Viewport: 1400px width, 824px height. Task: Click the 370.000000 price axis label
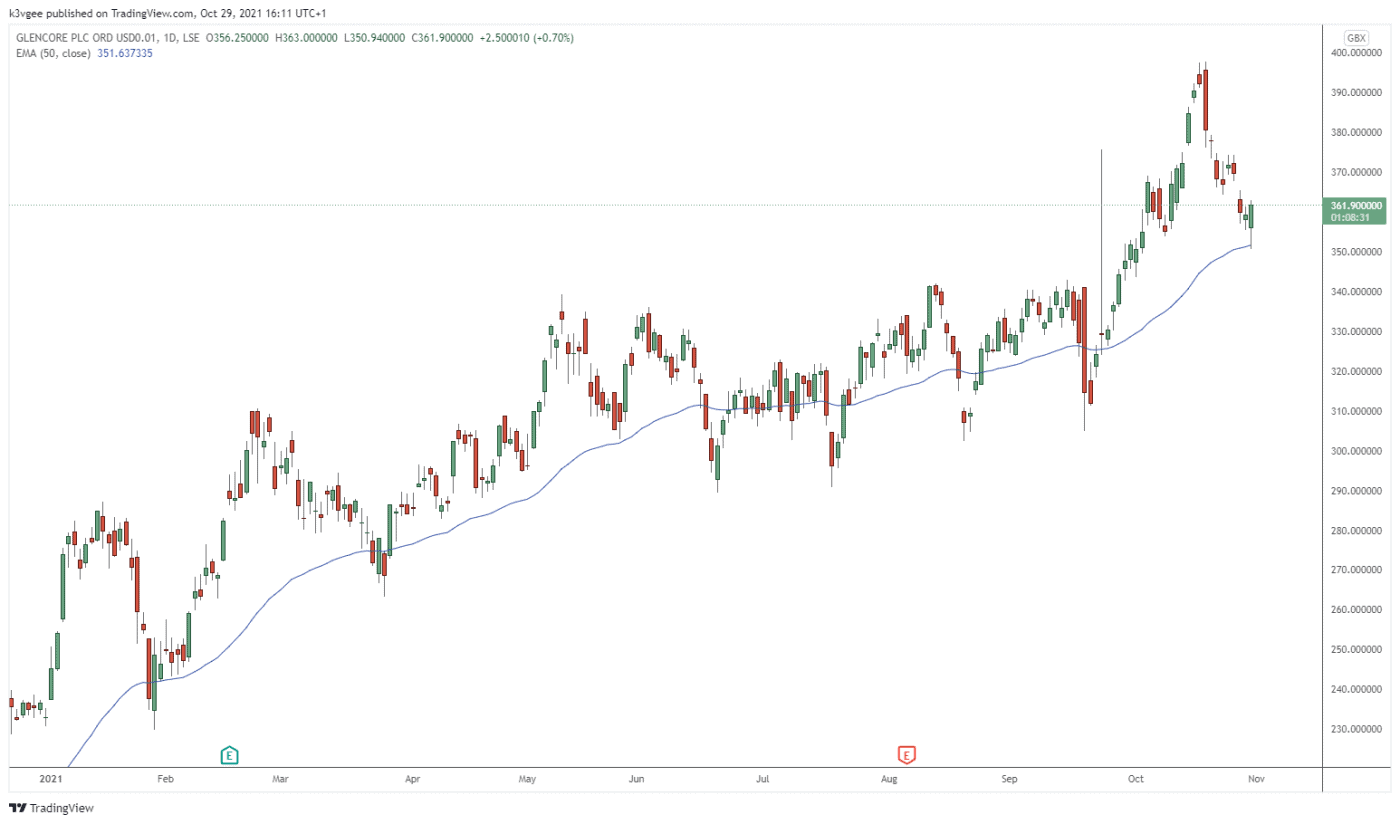[x=1356, y=172]
